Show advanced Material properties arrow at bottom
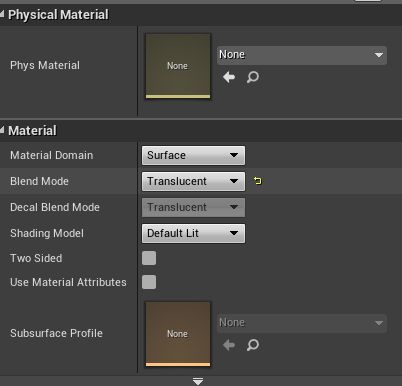 tap(198, 381)
